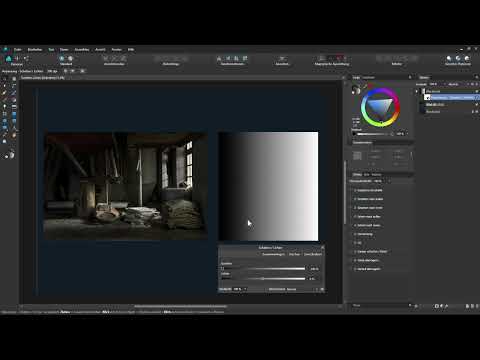Adjust the Lichter slider in the dialog
480x360 pixels.
[263, 279]
